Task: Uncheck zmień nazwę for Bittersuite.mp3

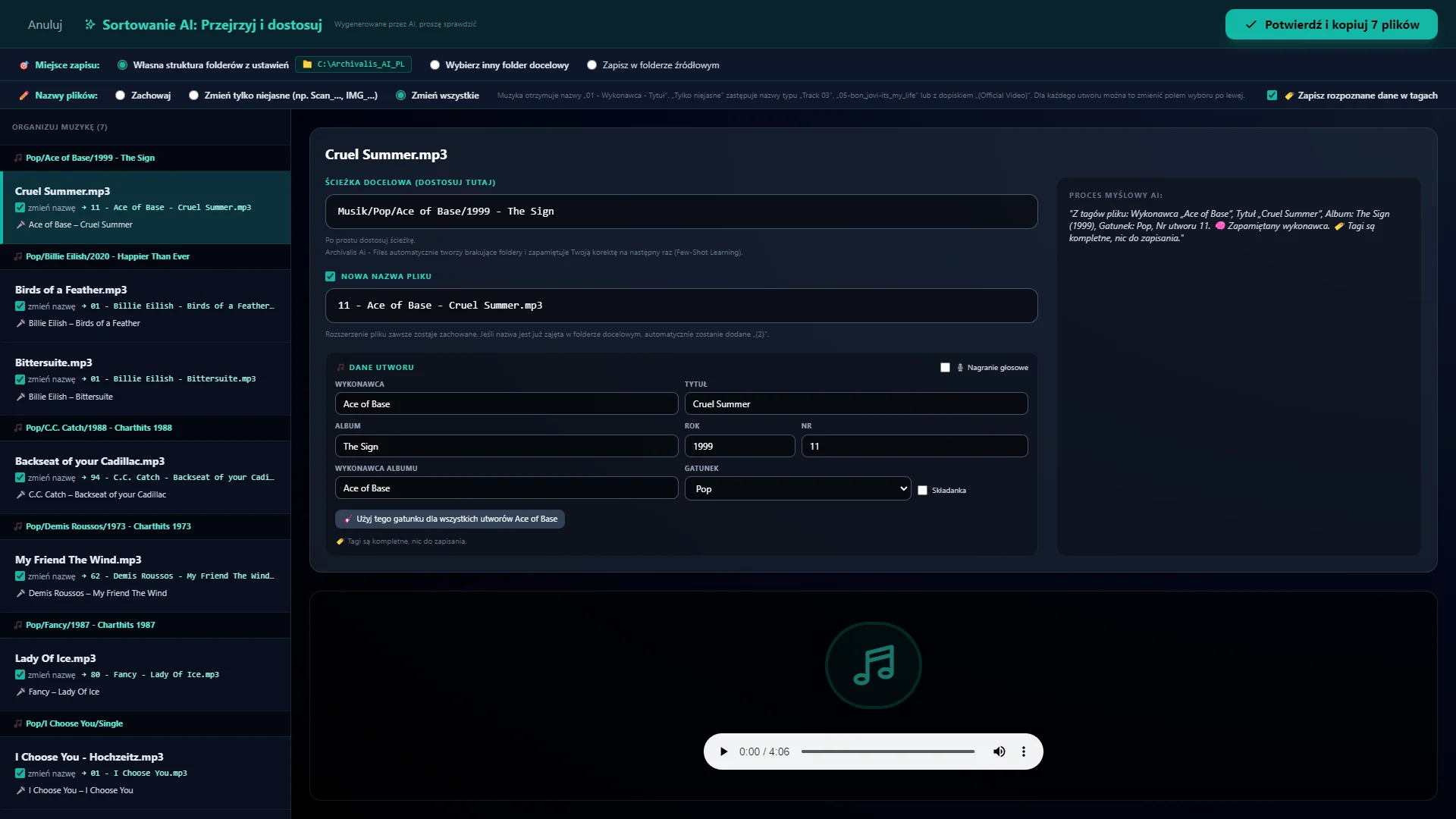Action: point(20,379)
